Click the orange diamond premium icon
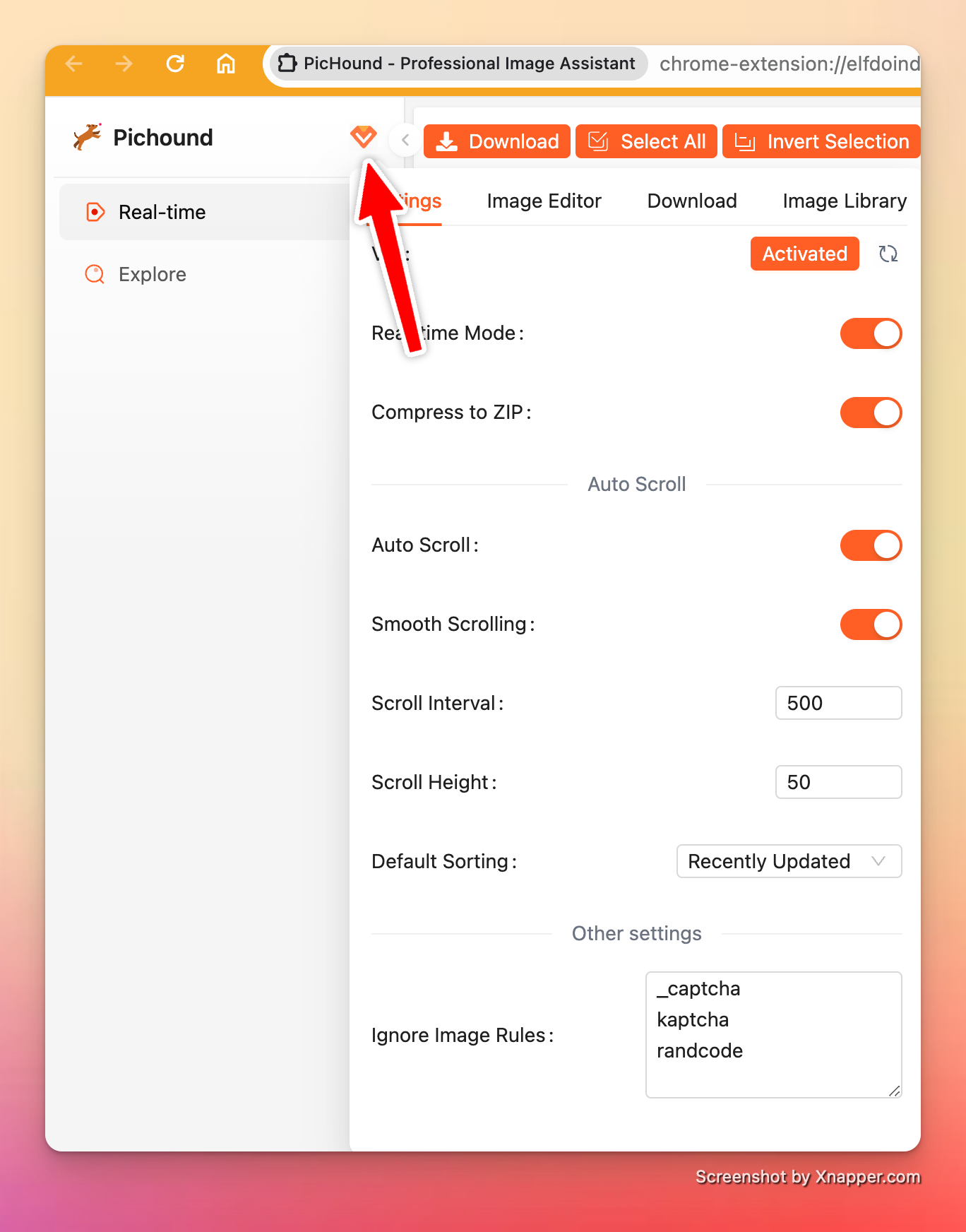This screenshot has width=966, height=1232. click(x=364, y=136)
